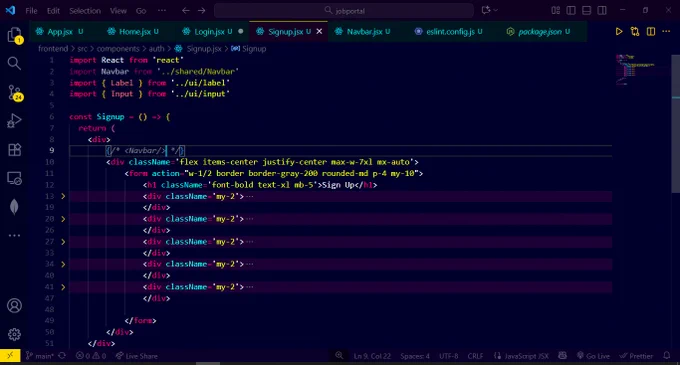680x365 pixels.
Task: Click the remote window indicator in status bar
Action: (10, 356)
